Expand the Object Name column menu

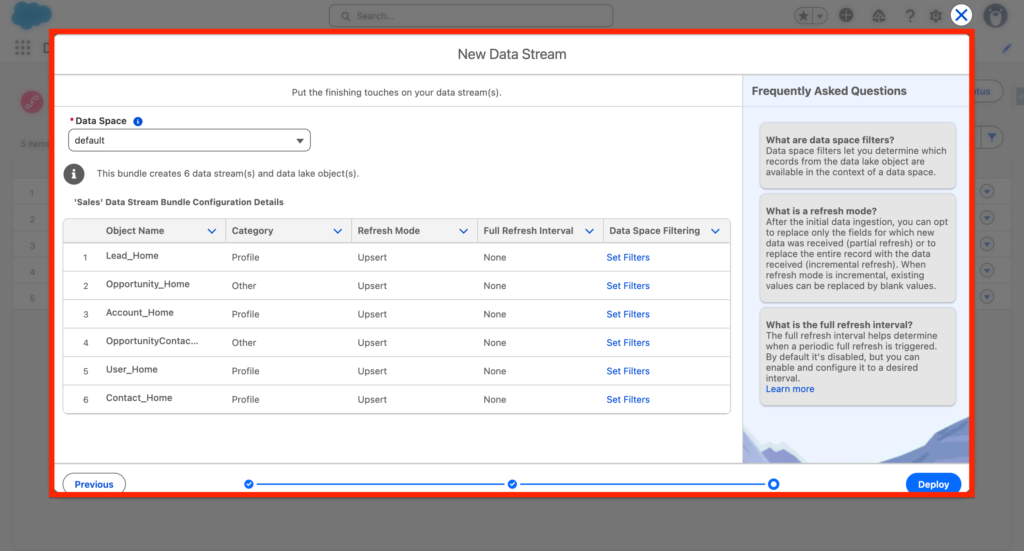pos(211,231)
